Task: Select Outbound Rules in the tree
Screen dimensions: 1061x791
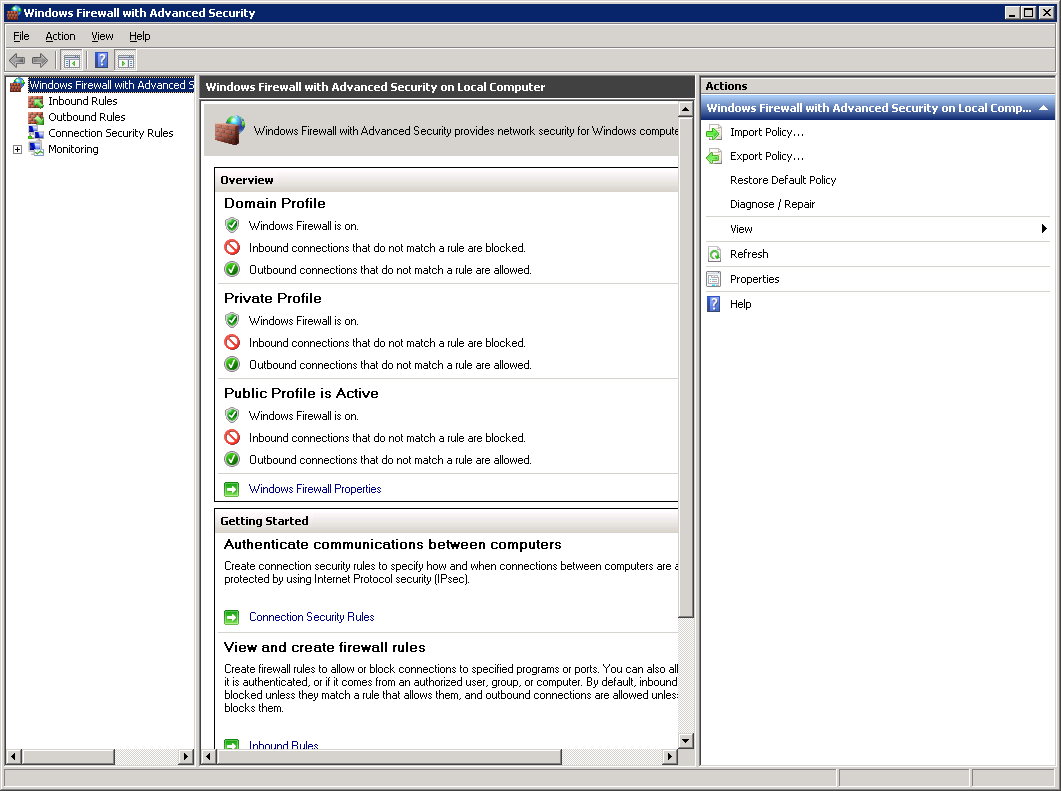Action: pyautogui.click(x=87, y=117)
